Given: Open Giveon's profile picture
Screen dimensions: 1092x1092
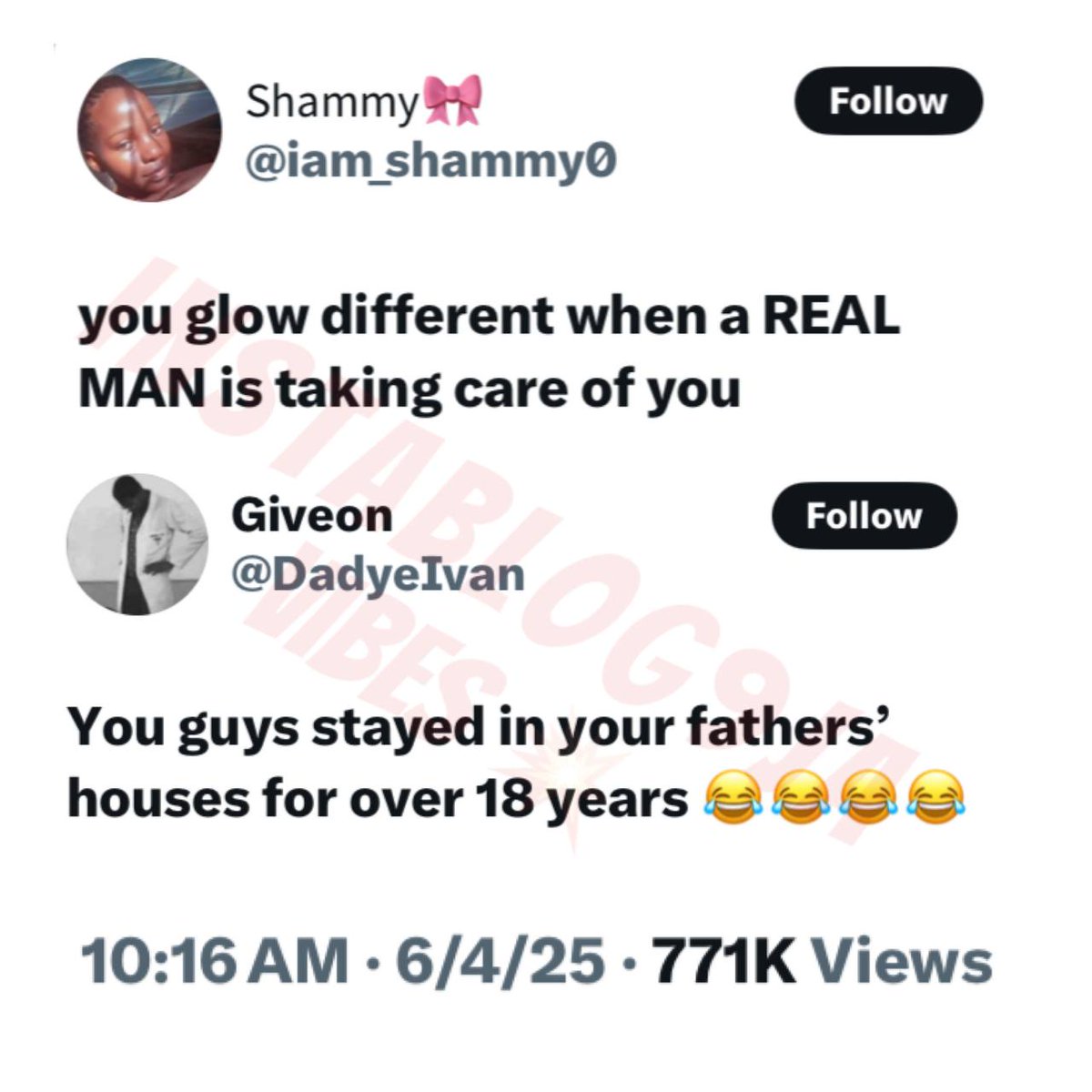Looking at the screenshot, I should (x=137, y=544).
